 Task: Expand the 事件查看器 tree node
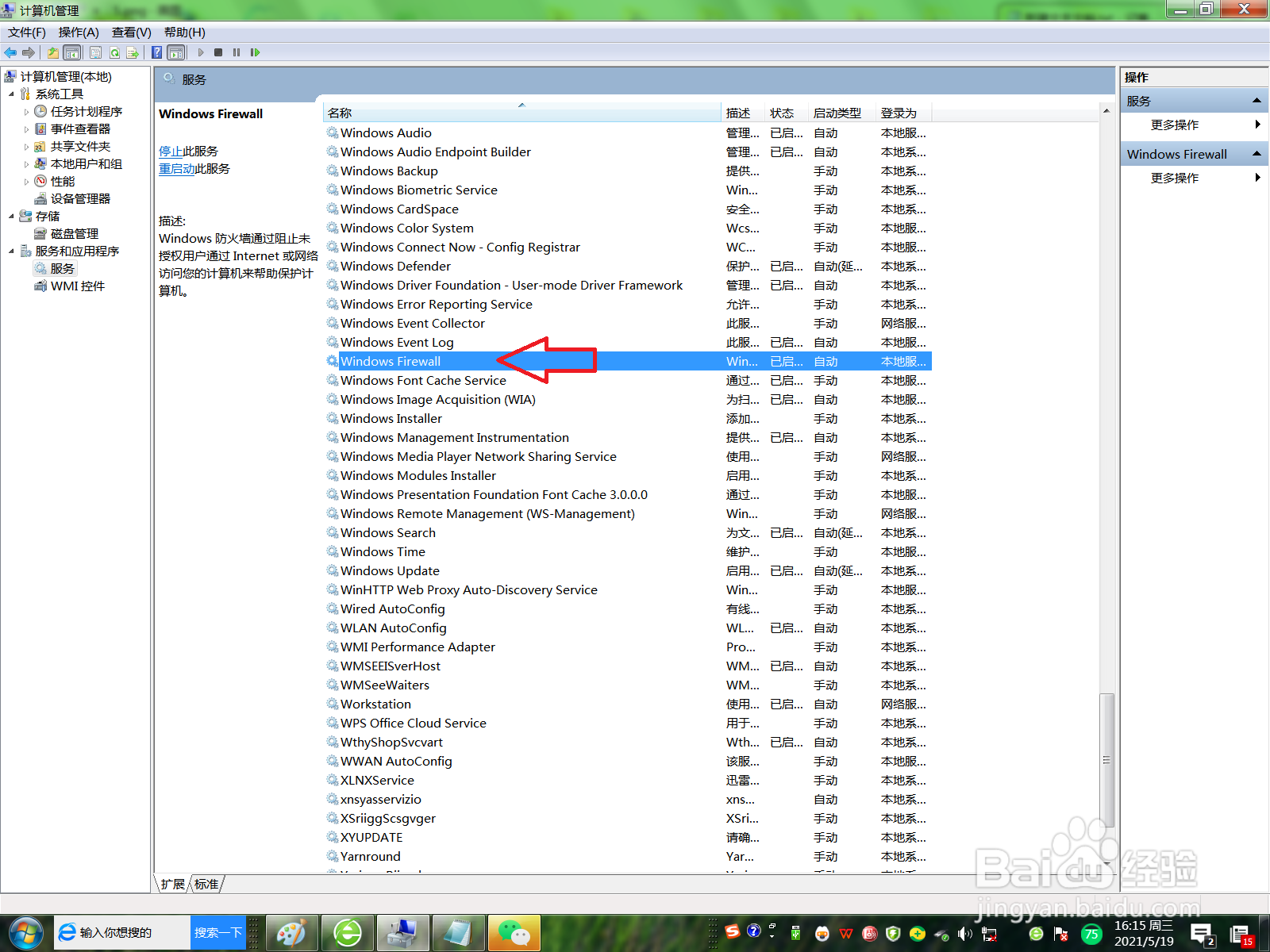(x=26, y=129)
